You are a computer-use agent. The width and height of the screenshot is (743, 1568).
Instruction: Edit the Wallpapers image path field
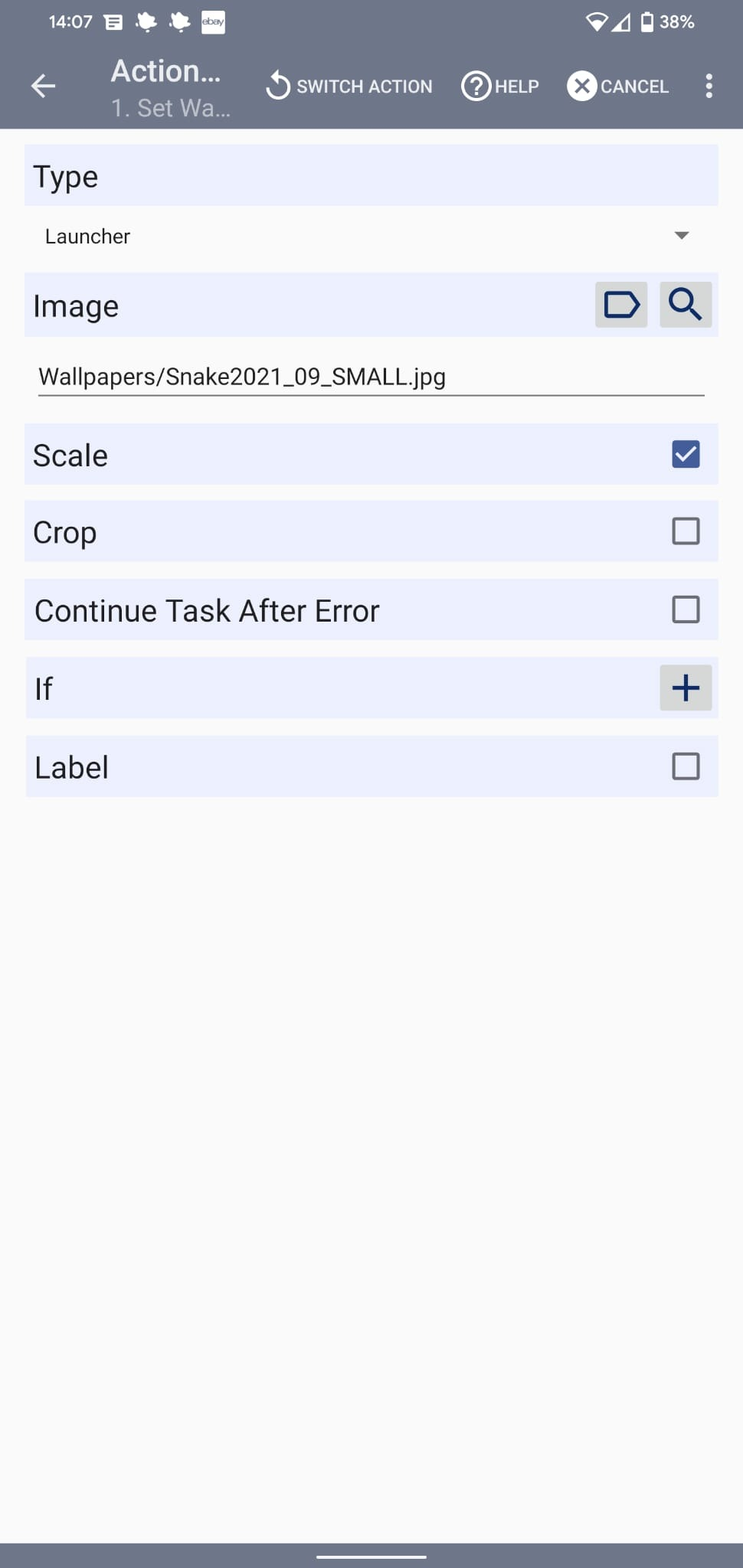[371, 377]
